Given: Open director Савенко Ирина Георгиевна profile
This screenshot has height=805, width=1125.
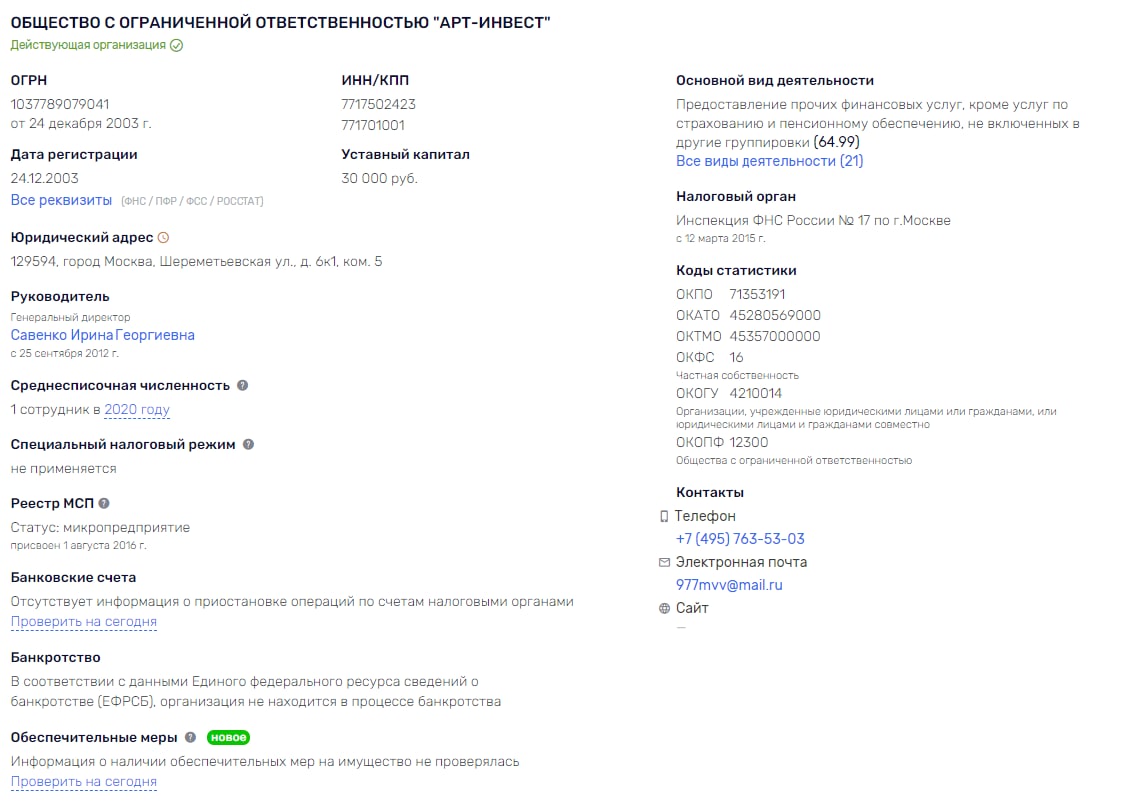Looking at the screenshot, I should click(x=103, y=335).
